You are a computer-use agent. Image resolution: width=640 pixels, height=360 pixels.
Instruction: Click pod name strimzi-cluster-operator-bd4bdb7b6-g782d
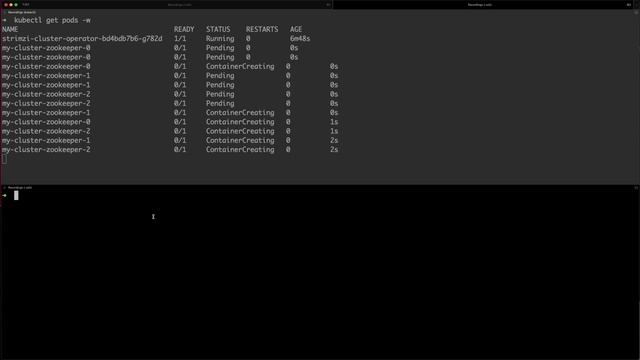click(82, 39)
